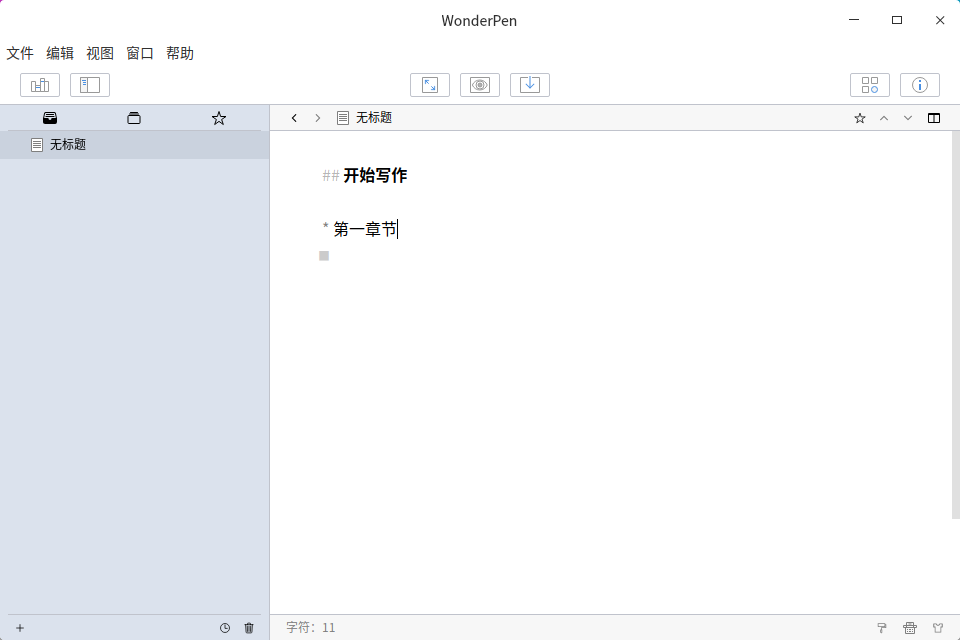Open the trash bin in sidebar footer
The height and width of the screenshot is (640, 960).
click(x=249, y=628)
